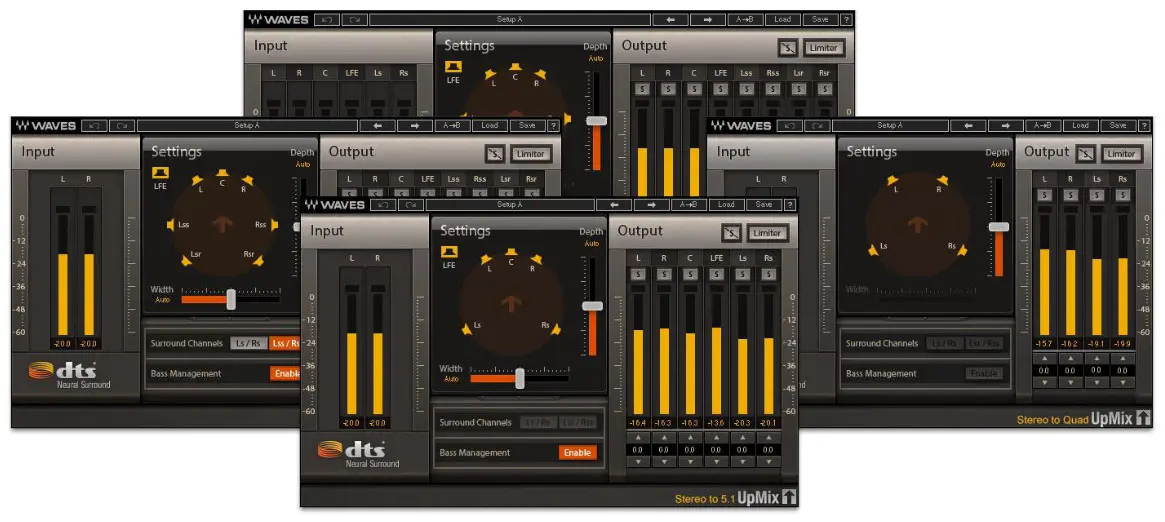
Task: Click Limiter button in Stereo to 5.1 Output
Action: pyautogui.click(x=767, y=233)
